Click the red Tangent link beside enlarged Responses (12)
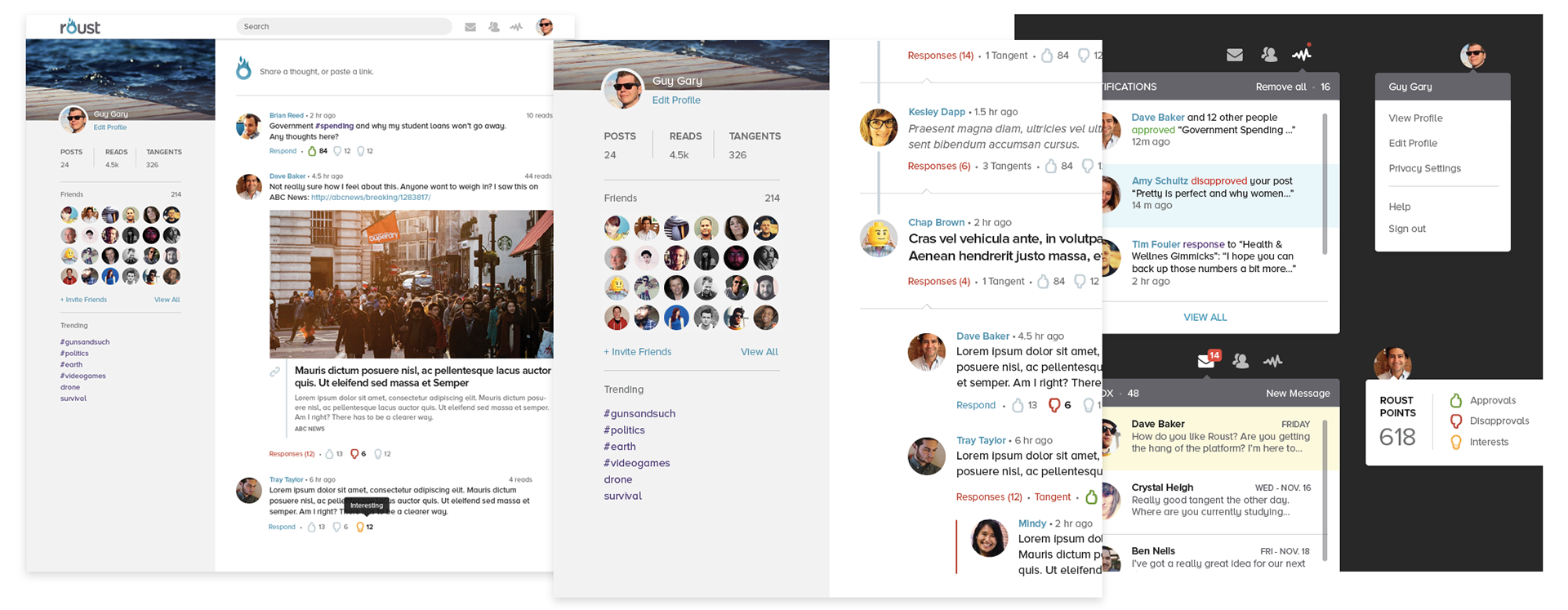The height and width of the screenshot is (610, 1568). (1053, 496)
